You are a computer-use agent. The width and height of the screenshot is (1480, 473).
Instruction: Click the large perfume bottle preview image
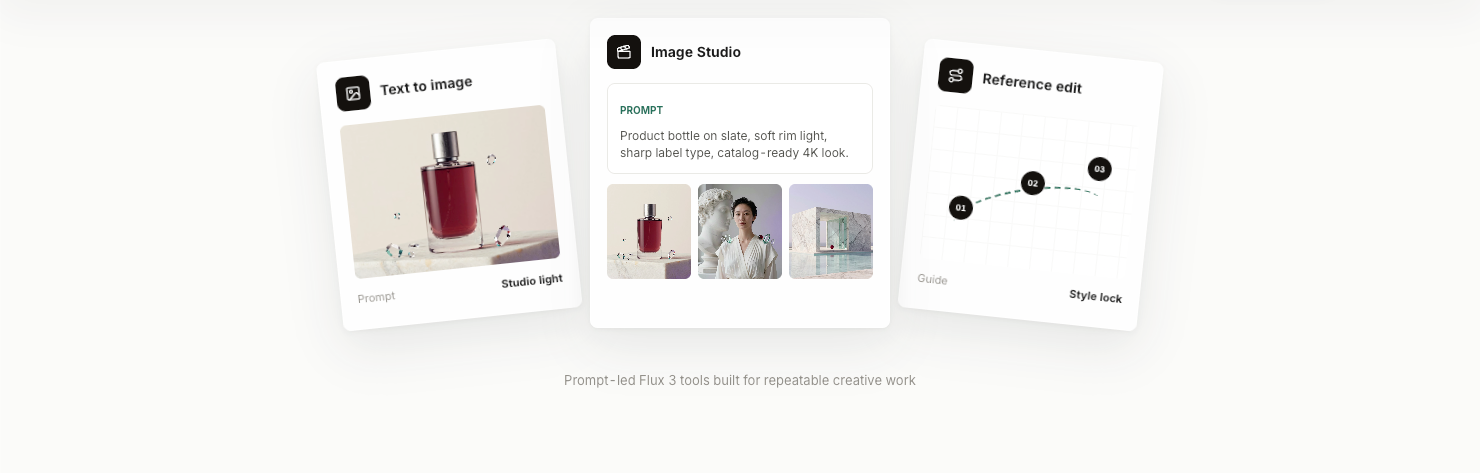pos(450,191)
